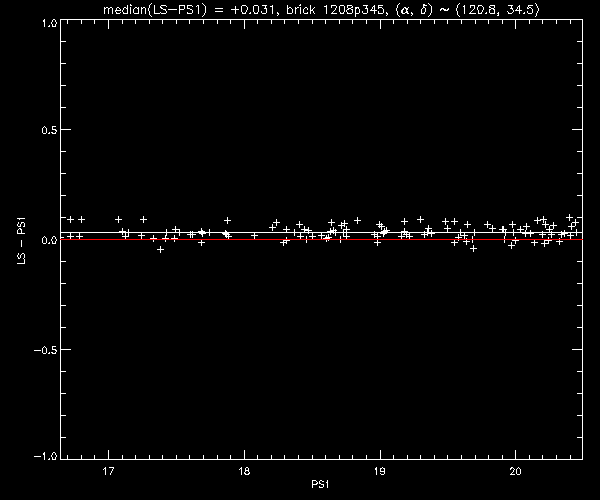The height and width of the screenshot is (500, 600).
Task: Click the red zero reference line
Action: (x=321, y=239)
